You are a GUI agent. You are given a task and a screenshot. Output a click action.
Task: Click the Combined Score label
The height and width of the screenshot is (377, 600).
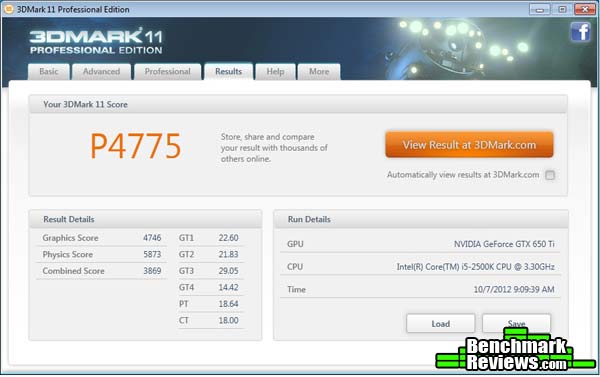[x=73, y=271]
